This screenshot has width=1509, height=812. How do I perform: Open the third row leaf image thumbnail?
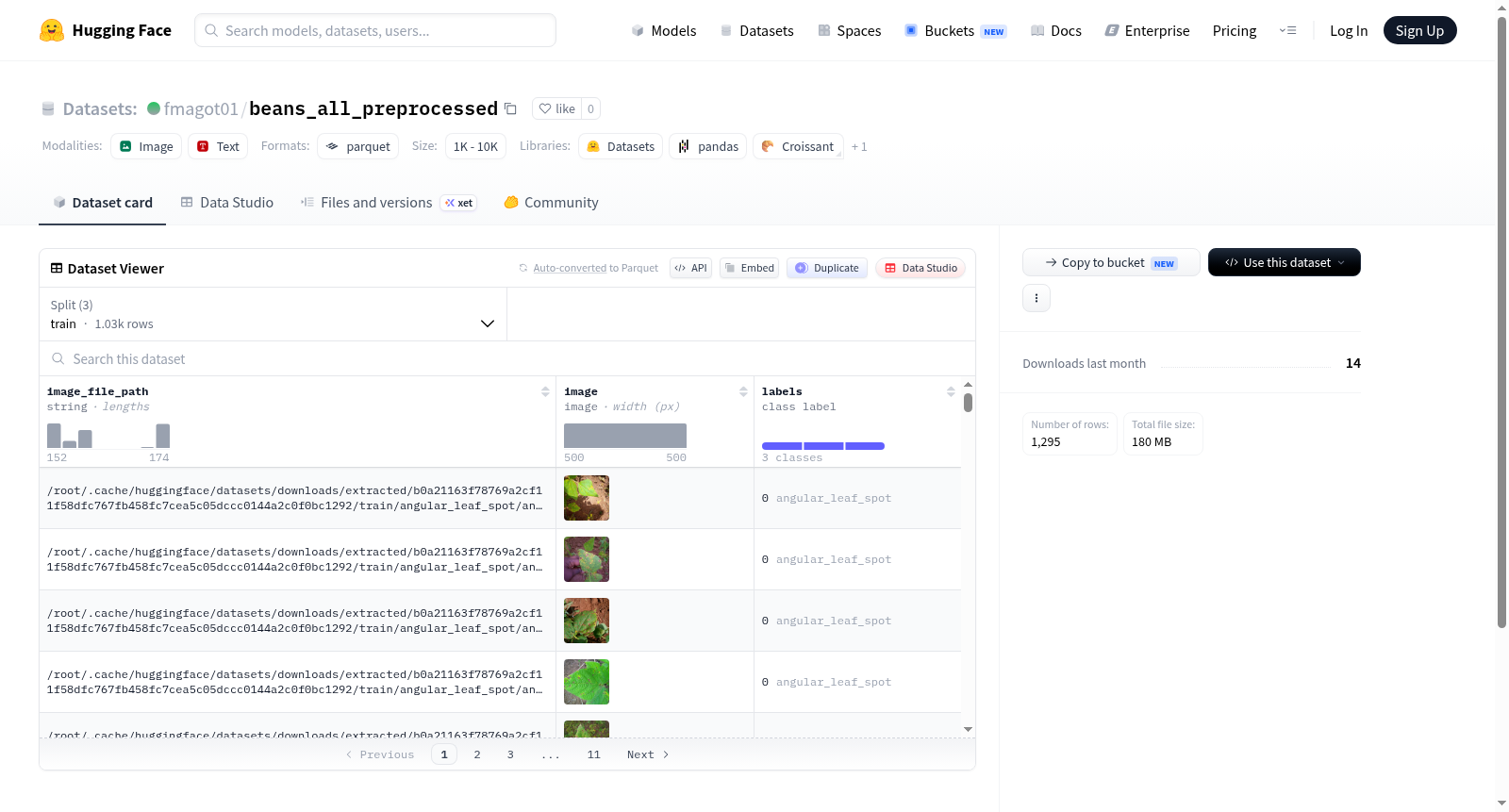point(587,621)
